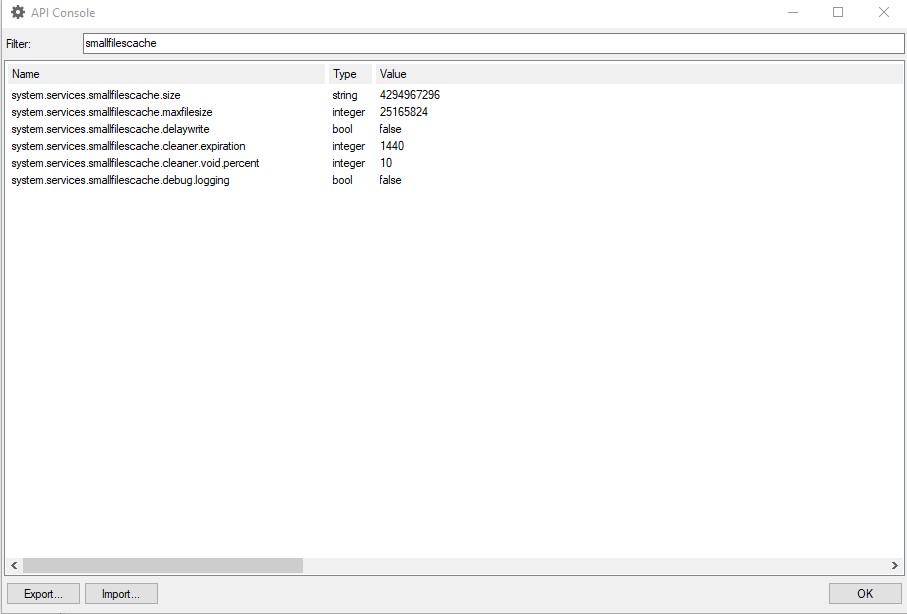The height and width of the screenshot is (614, 907).
Task: Open the Export dialog
Action: 43,594
